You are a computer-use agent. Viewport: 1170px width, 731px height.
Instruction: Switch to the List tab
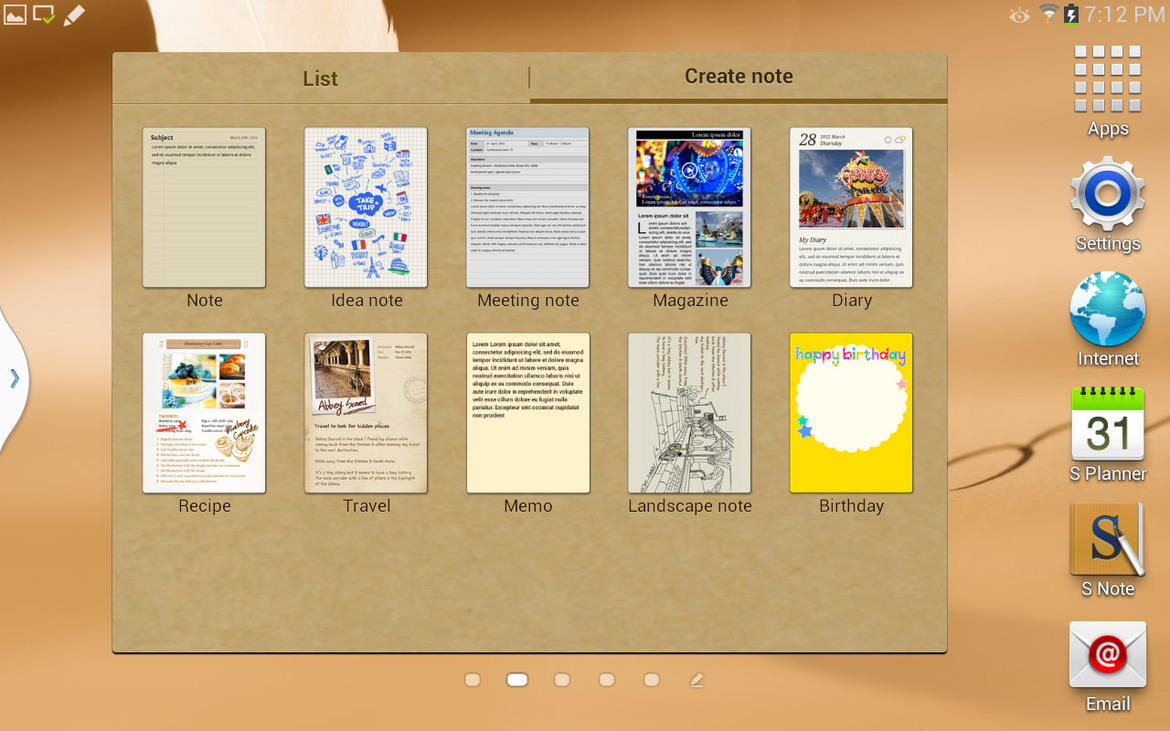[320, 78]
